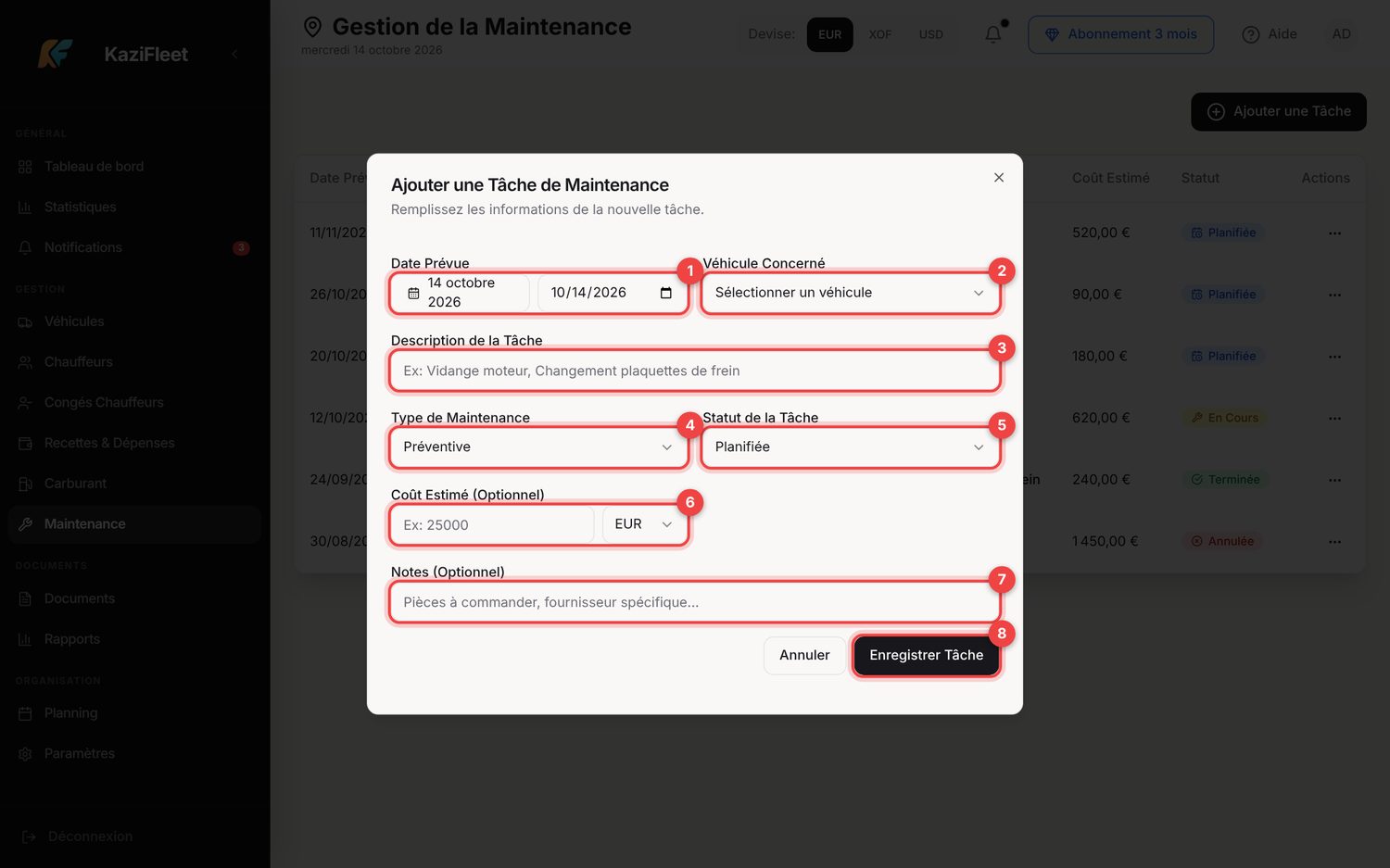Click the Annuler button
Image resolution: width=1390 pixels, height=868 pixels.
tap(804, 656)
